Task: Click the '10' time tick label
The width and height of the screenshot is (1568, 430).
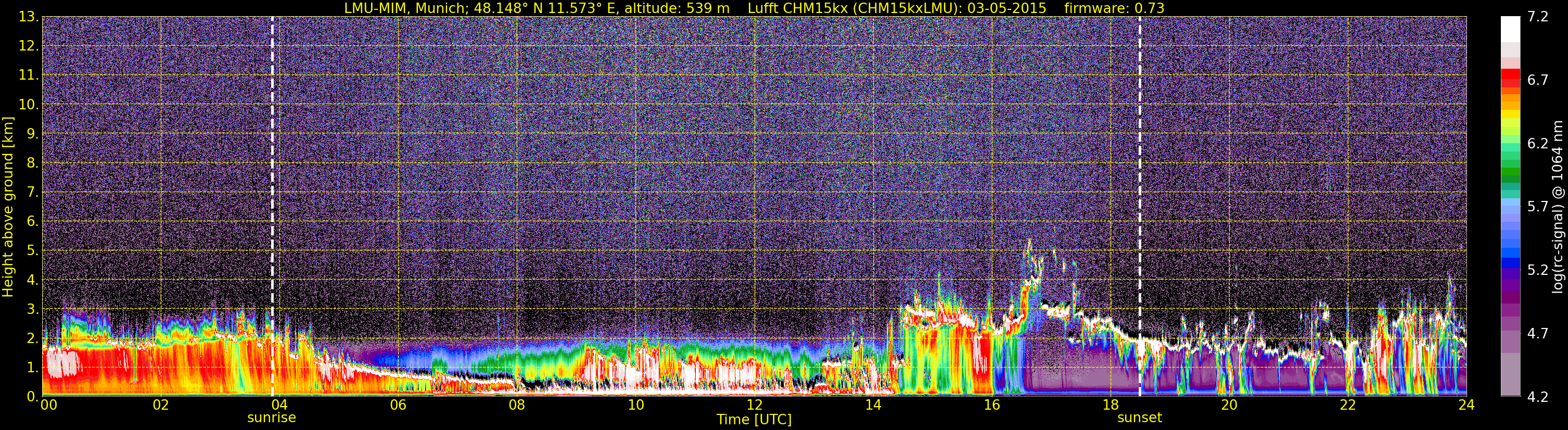Action: (x=635, y=405)
